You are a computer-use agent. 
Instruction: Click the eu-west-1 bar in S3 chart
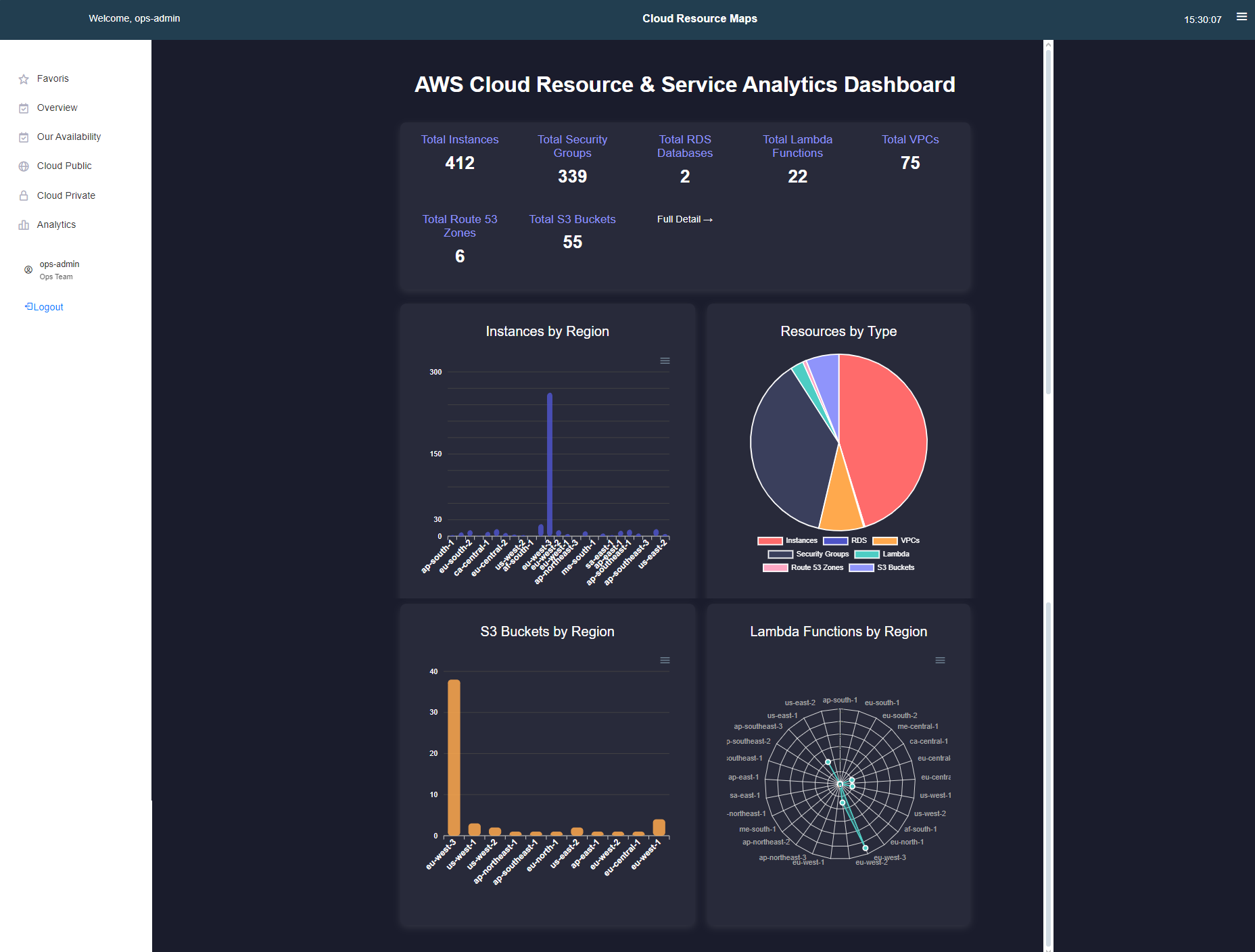659,828
